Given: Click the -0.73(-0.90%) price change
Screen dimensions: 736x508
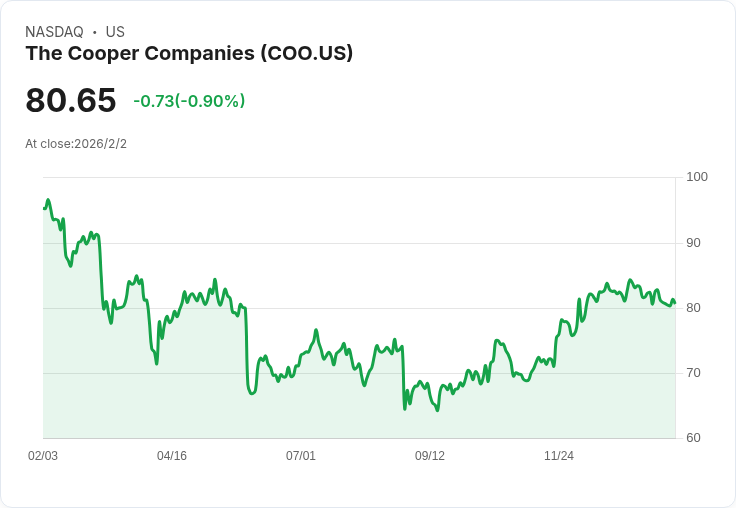Looking at the screenshot, I should coord(189,101).
